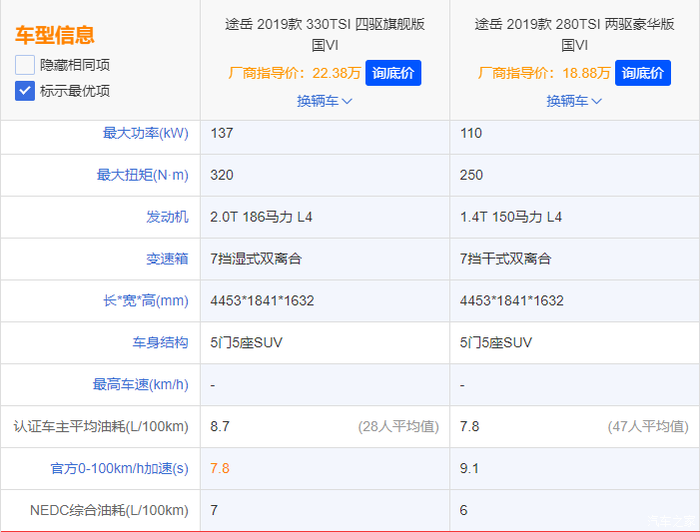700x532 pixels.
Task: Click 询底价 for the 280TSI 两驱豪华版
Action: [643, 73]
